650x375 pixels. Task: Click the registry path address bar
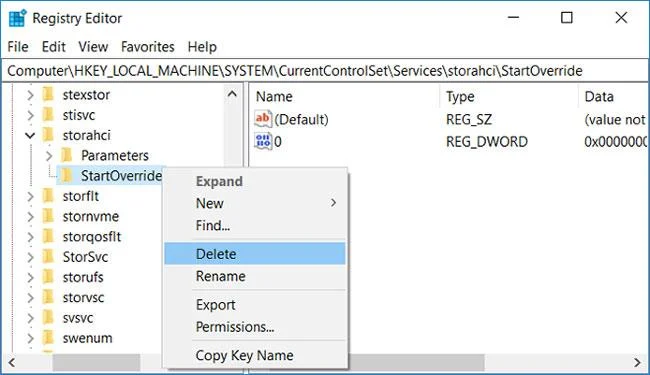point(325,71)
